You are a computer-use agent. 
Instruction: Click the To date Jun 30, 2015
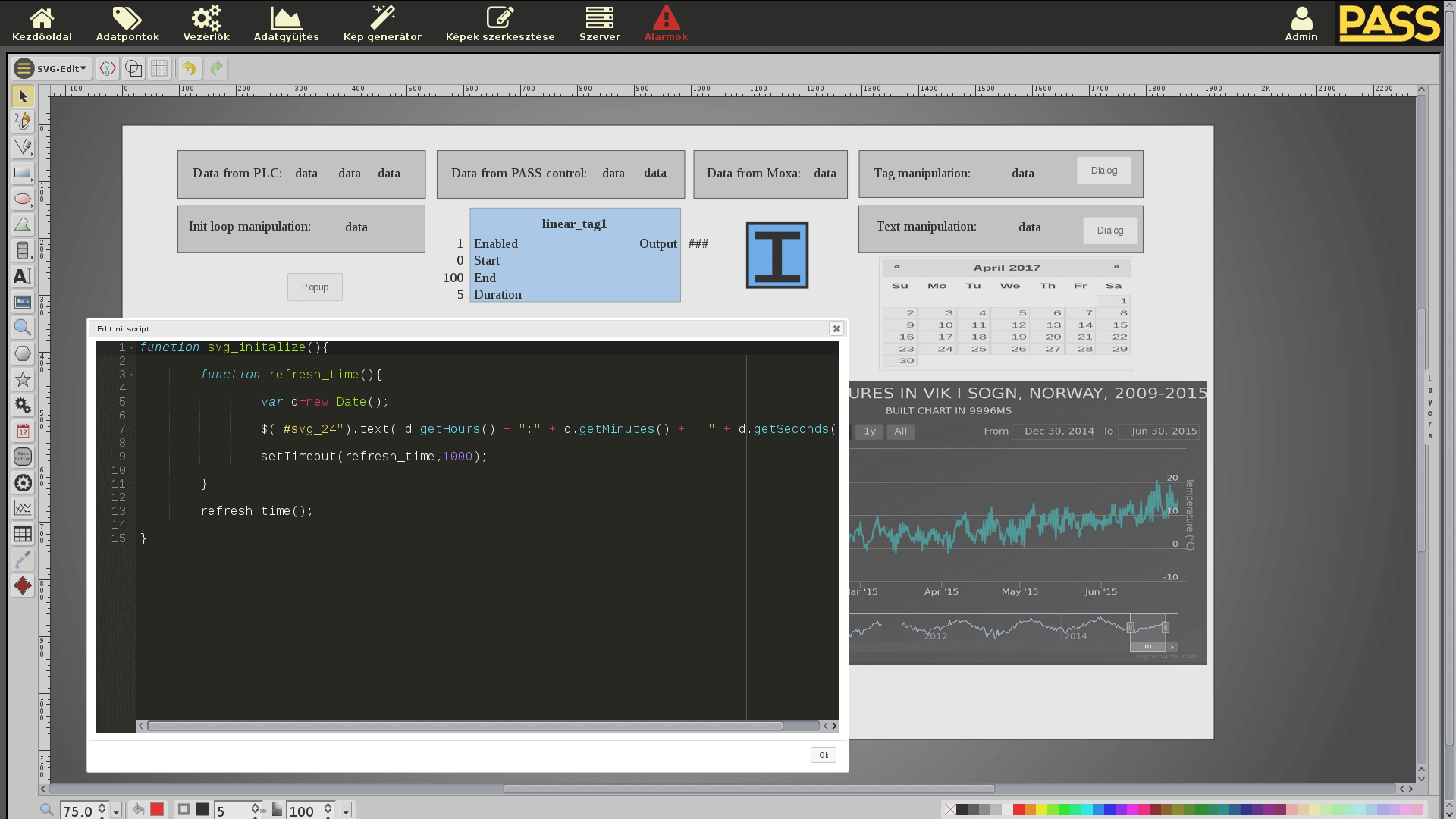(1158, 431)
